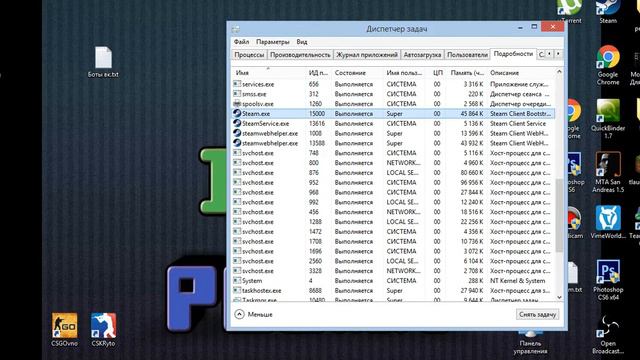Click icon of steamwebhelper.exe PID 13588
The width and height of the screenshot is (640, 360).
click(x=237, y=143)
